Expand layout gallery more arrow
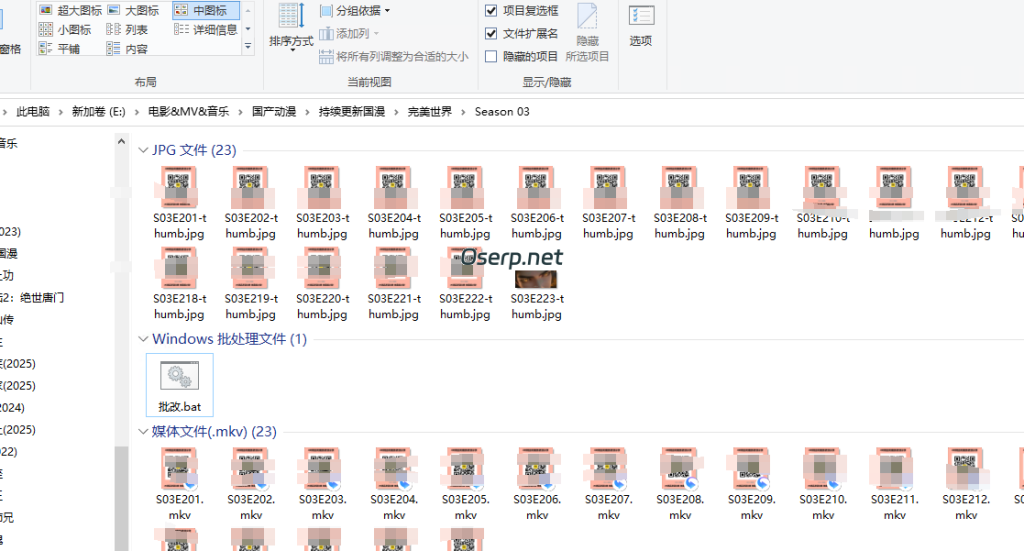The image size is (1024, 551). 248,46
